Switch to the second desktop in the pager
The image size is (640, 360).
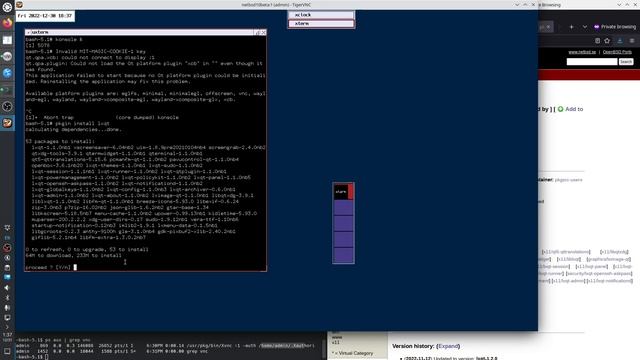[343, 208]
